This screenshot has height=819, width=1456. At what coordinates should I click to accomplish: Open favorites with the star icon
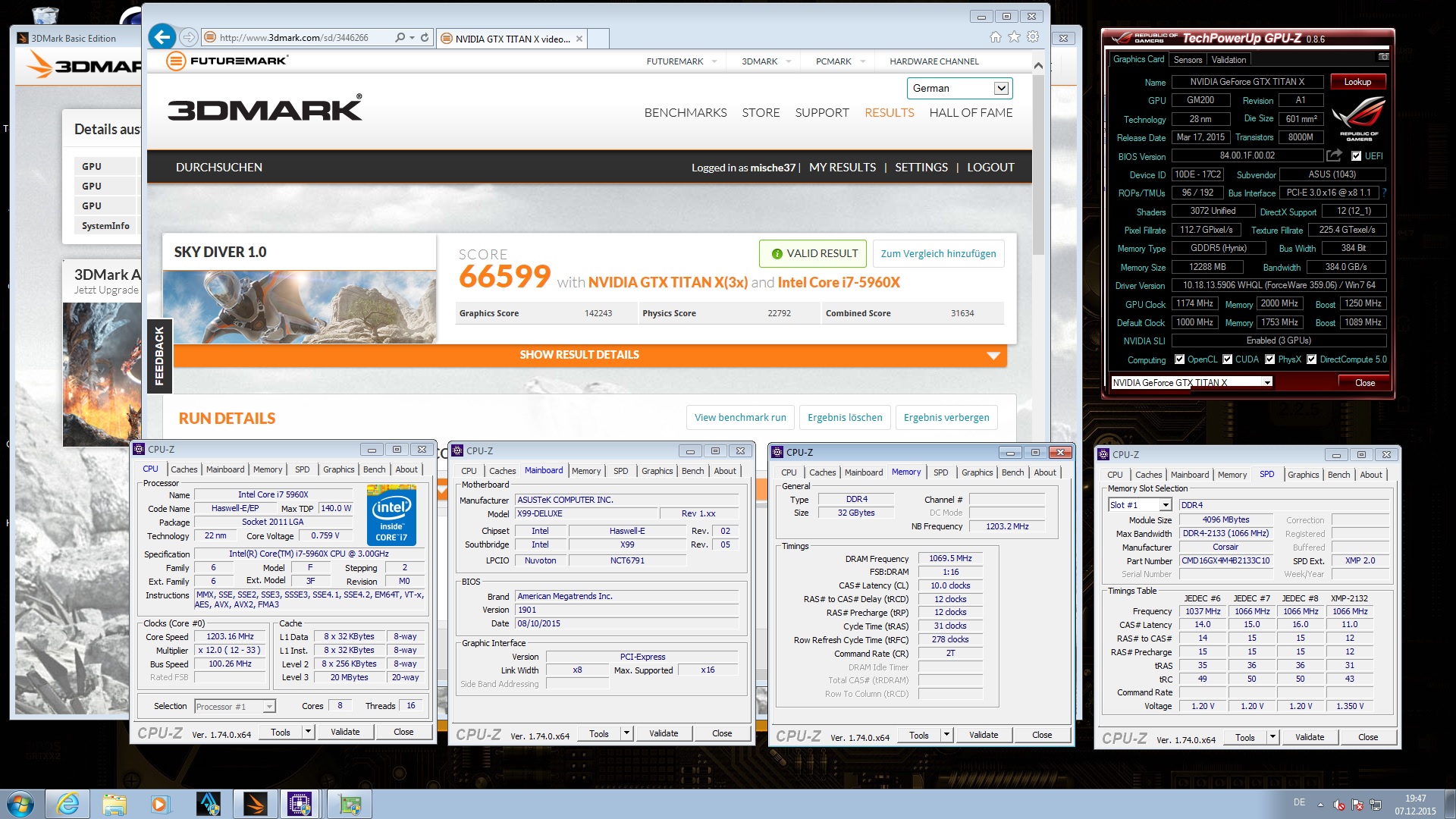[x=1014, y=36]
